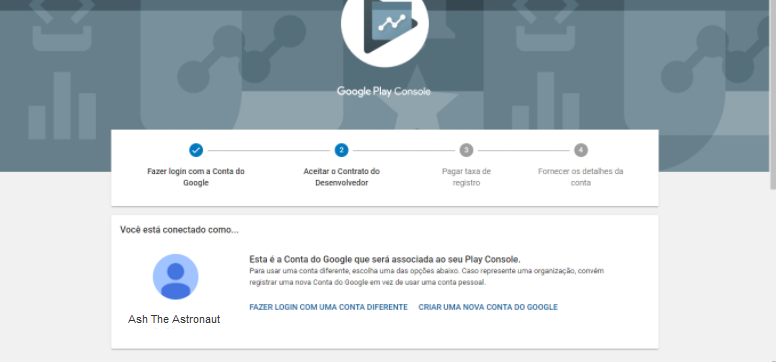The width and height of the screenshot is (776, 362).
Task: Select 'Pagar taxa de registro' step label
Action: pos(466,177)
